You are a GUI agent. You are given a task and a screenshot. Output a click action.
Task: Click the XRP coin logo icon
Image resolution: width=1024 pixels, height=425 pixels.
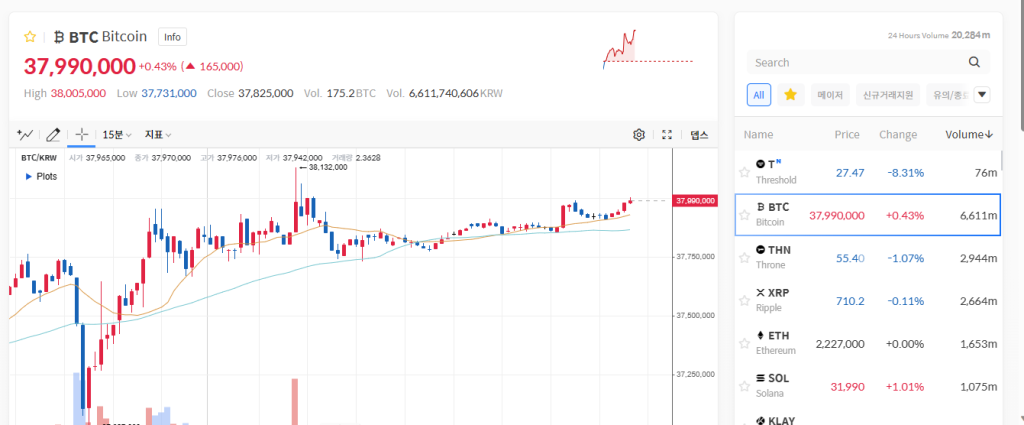click(760, 292)
